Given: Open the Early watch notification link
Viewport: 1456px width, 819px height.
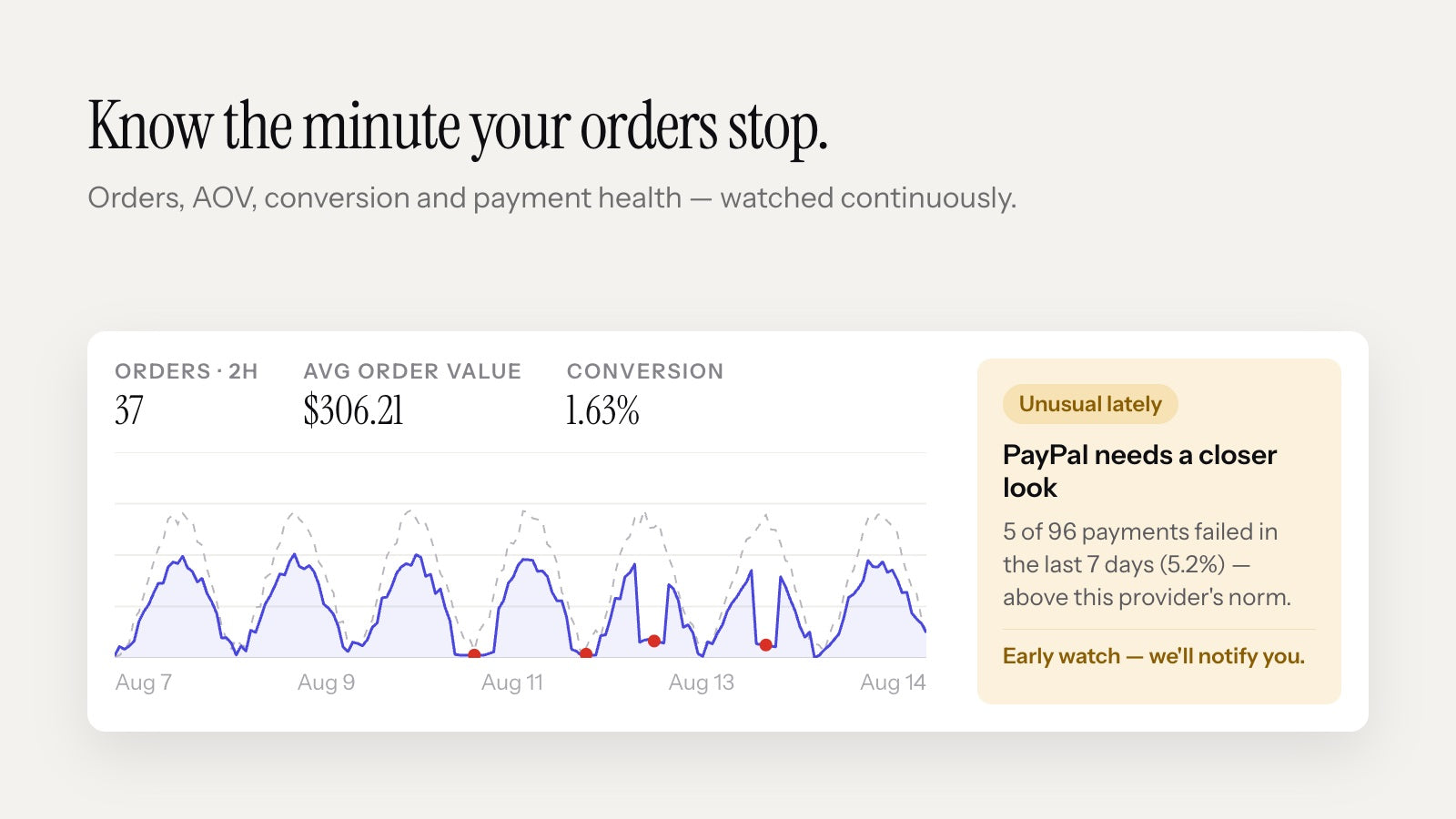Looking at the screenshot, I should pos(1154,656).
